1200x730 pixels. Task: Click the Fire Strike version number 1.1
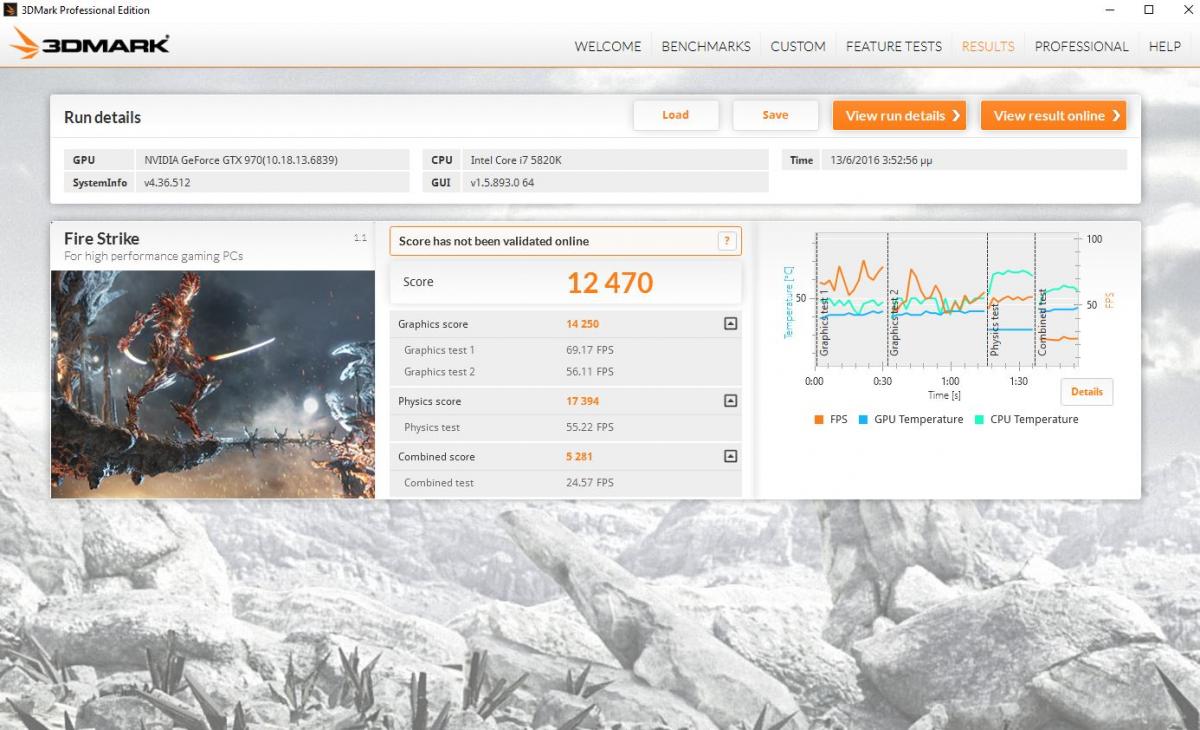(361, 238)
